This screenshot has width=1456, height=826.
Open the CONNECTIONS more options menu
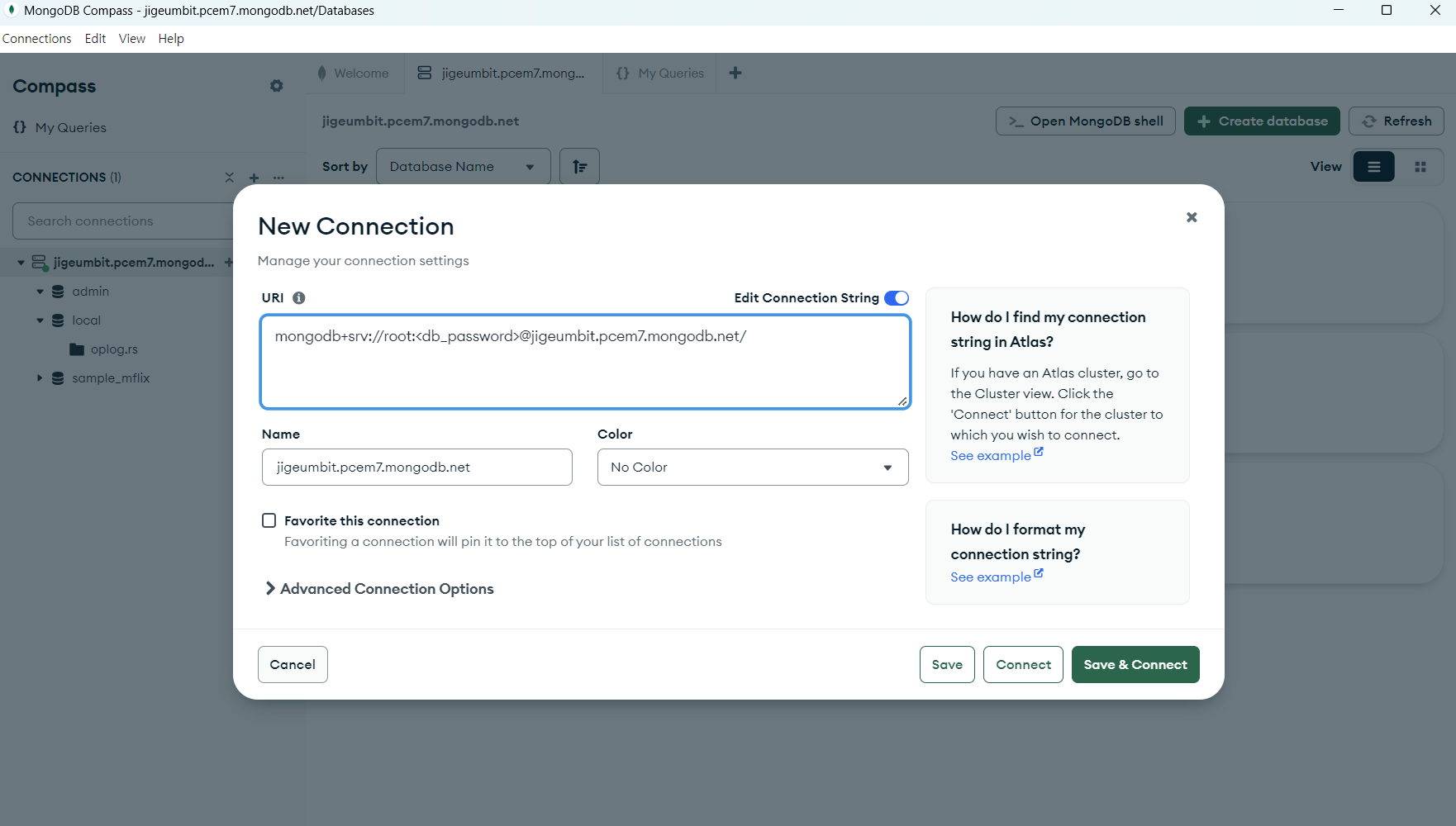tap(278, 178)
